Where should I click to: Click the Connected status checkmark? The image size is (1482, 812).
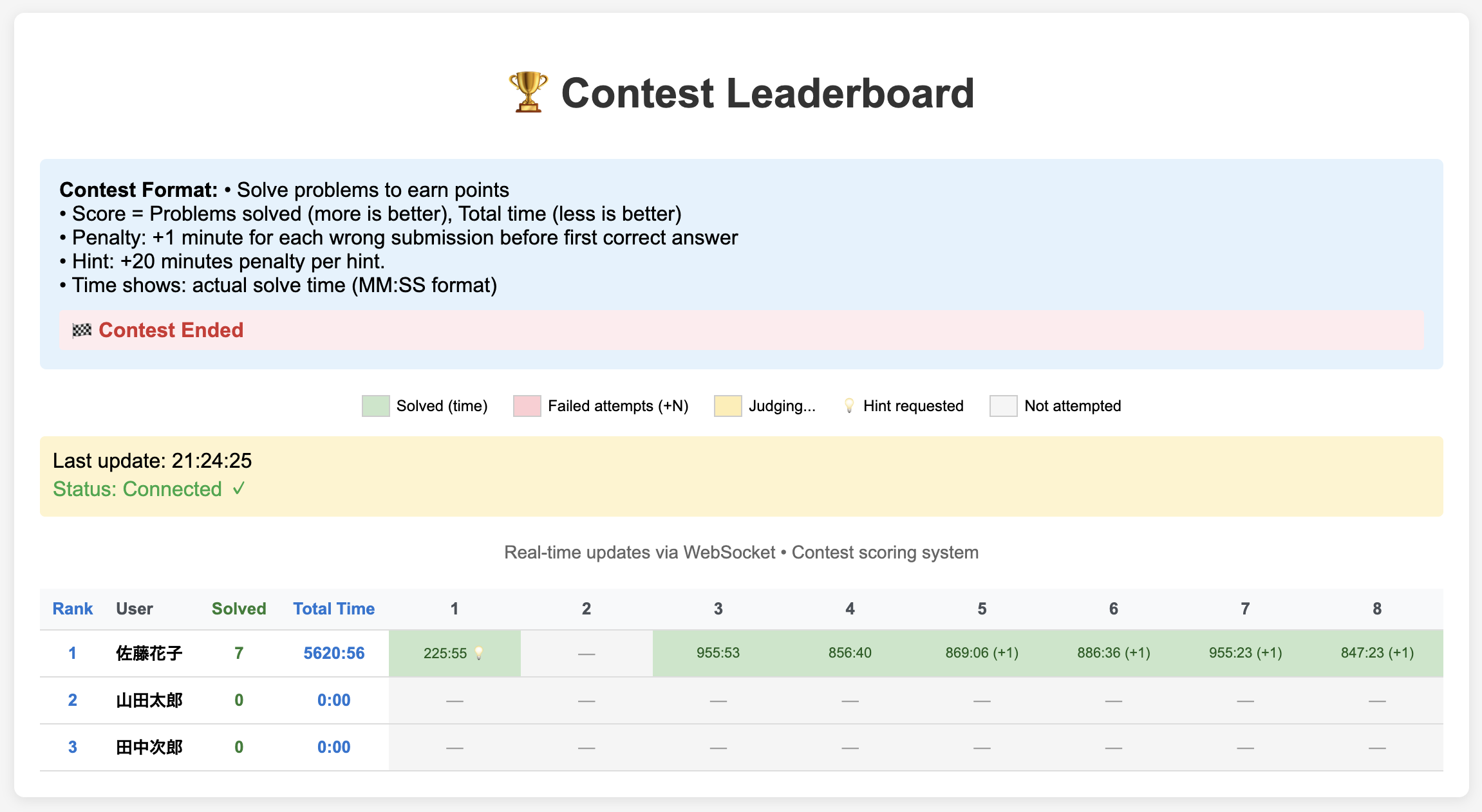click(x=239, y=489)
